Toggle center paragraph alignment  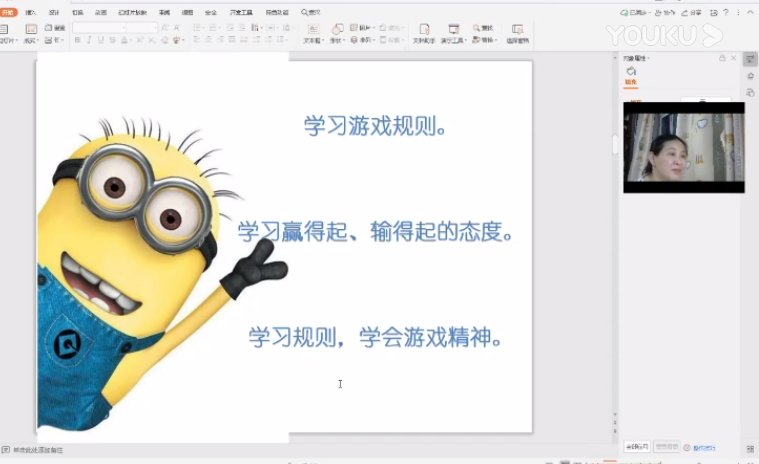pyautogui.click(x=208, y=40)
